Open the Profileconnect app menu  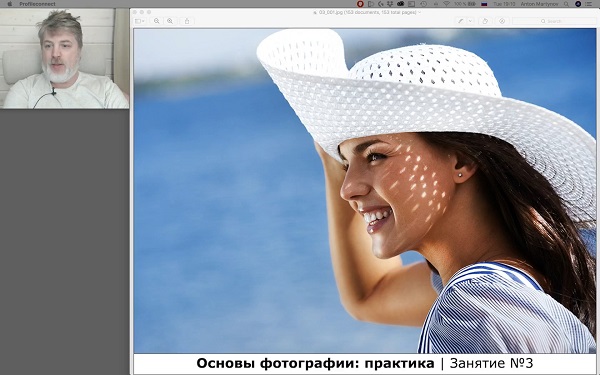click(x=37, y=4)
